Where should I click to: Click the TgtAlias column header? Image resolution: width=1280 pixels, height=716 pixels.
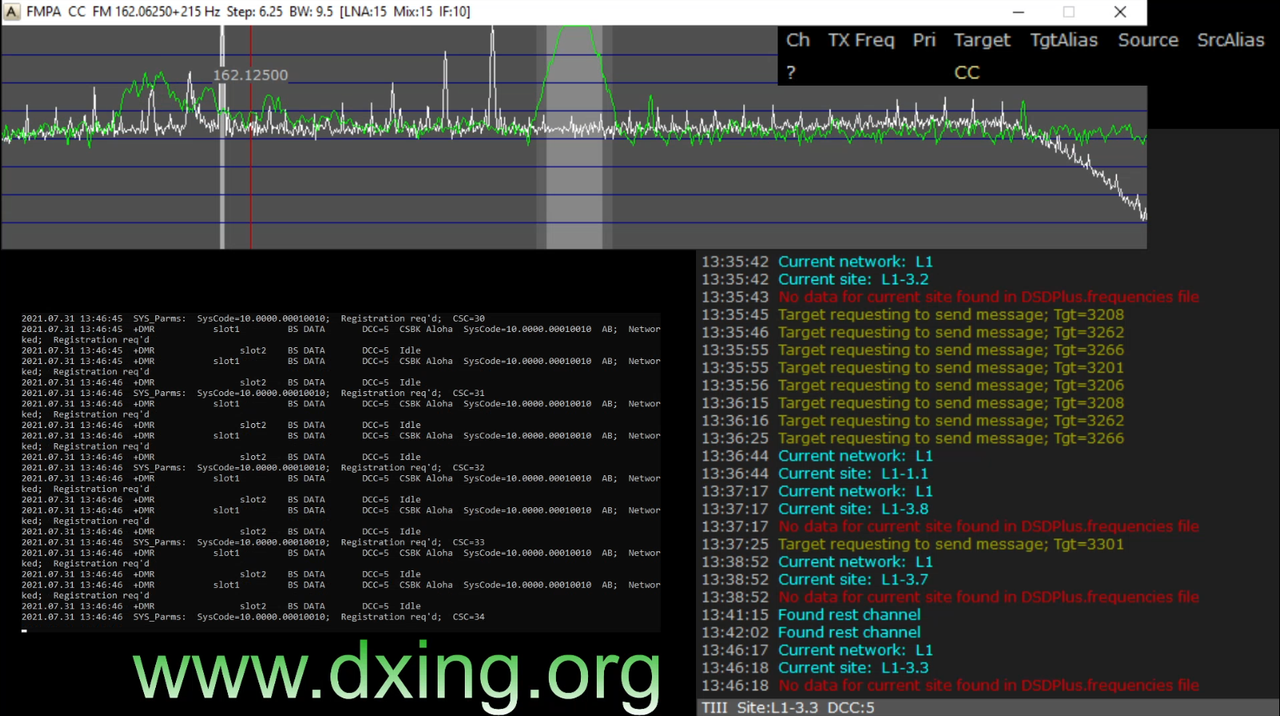point(1064,40)
